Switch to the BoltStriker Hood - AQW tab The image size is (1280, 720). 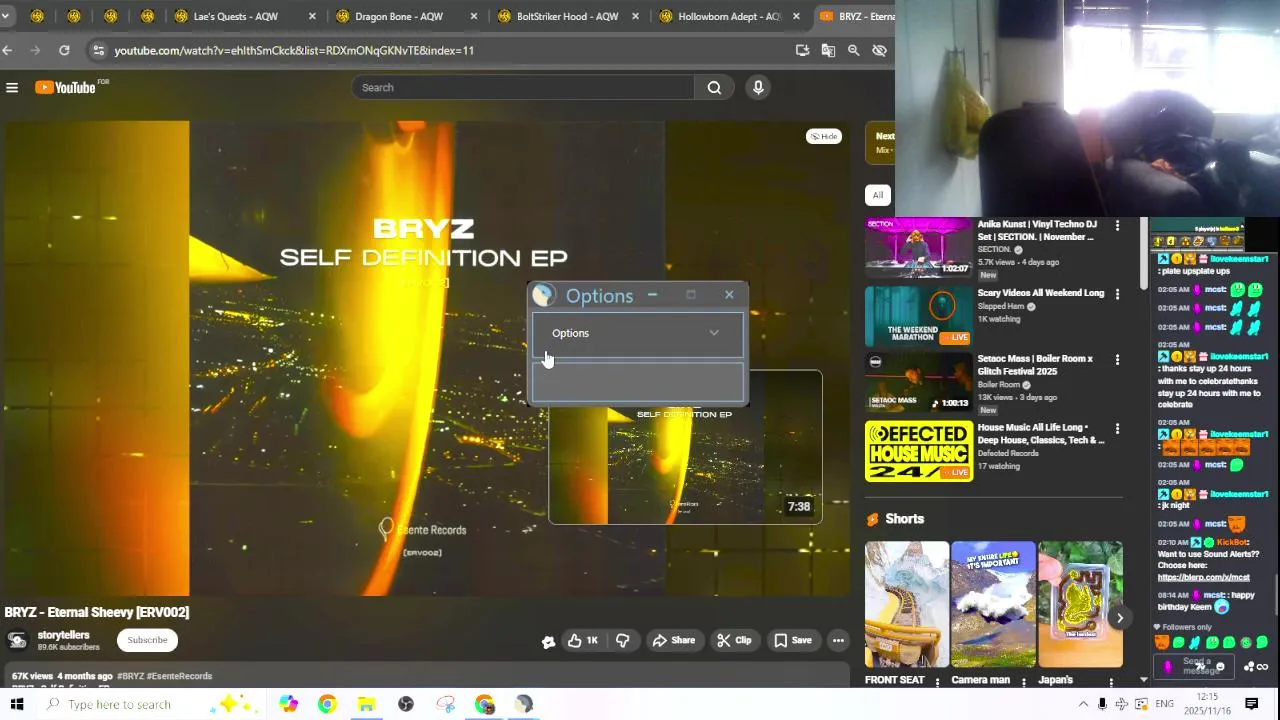tap(568, 16)
